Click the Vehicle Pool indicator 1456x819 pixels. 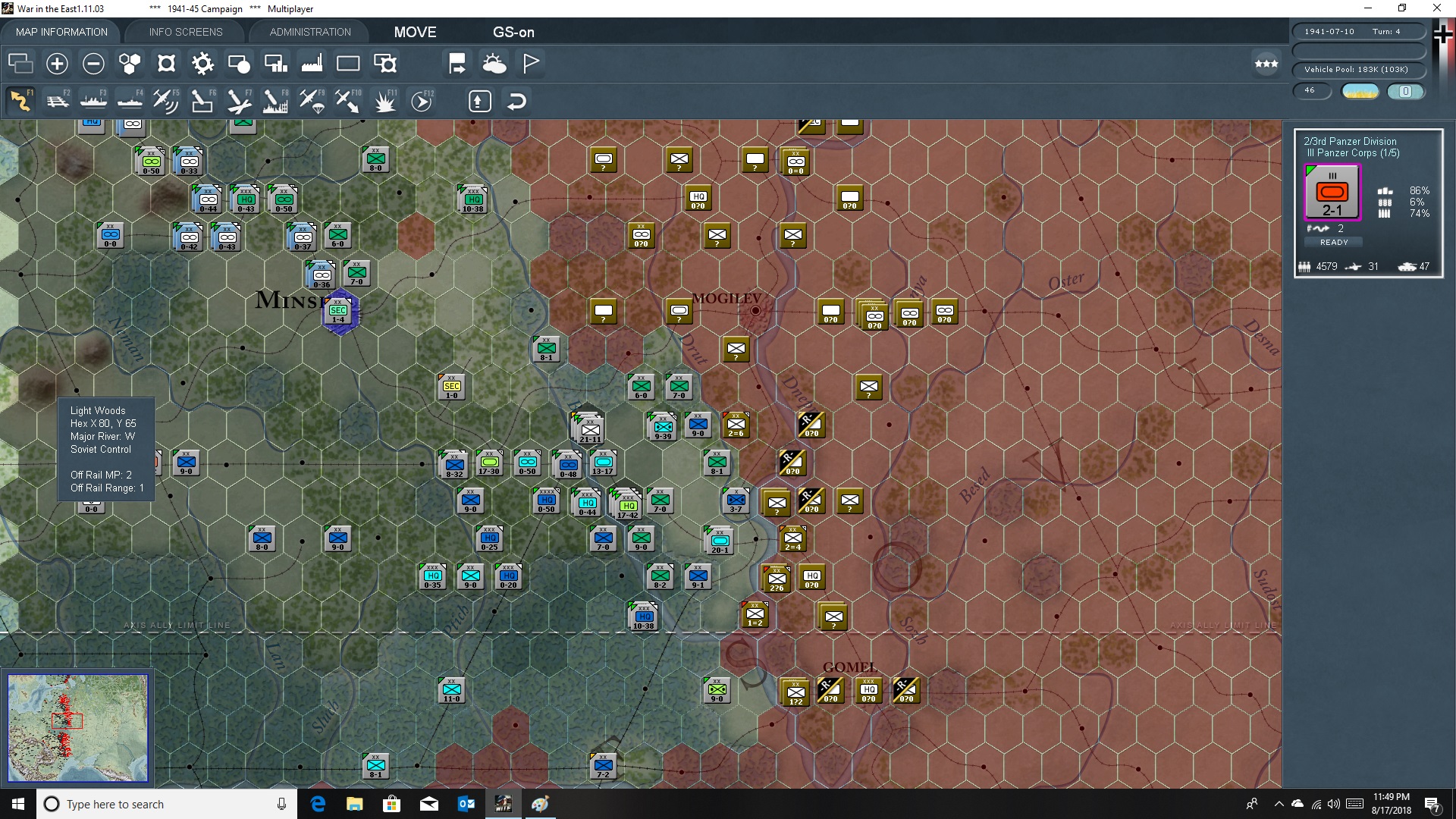1359,69
